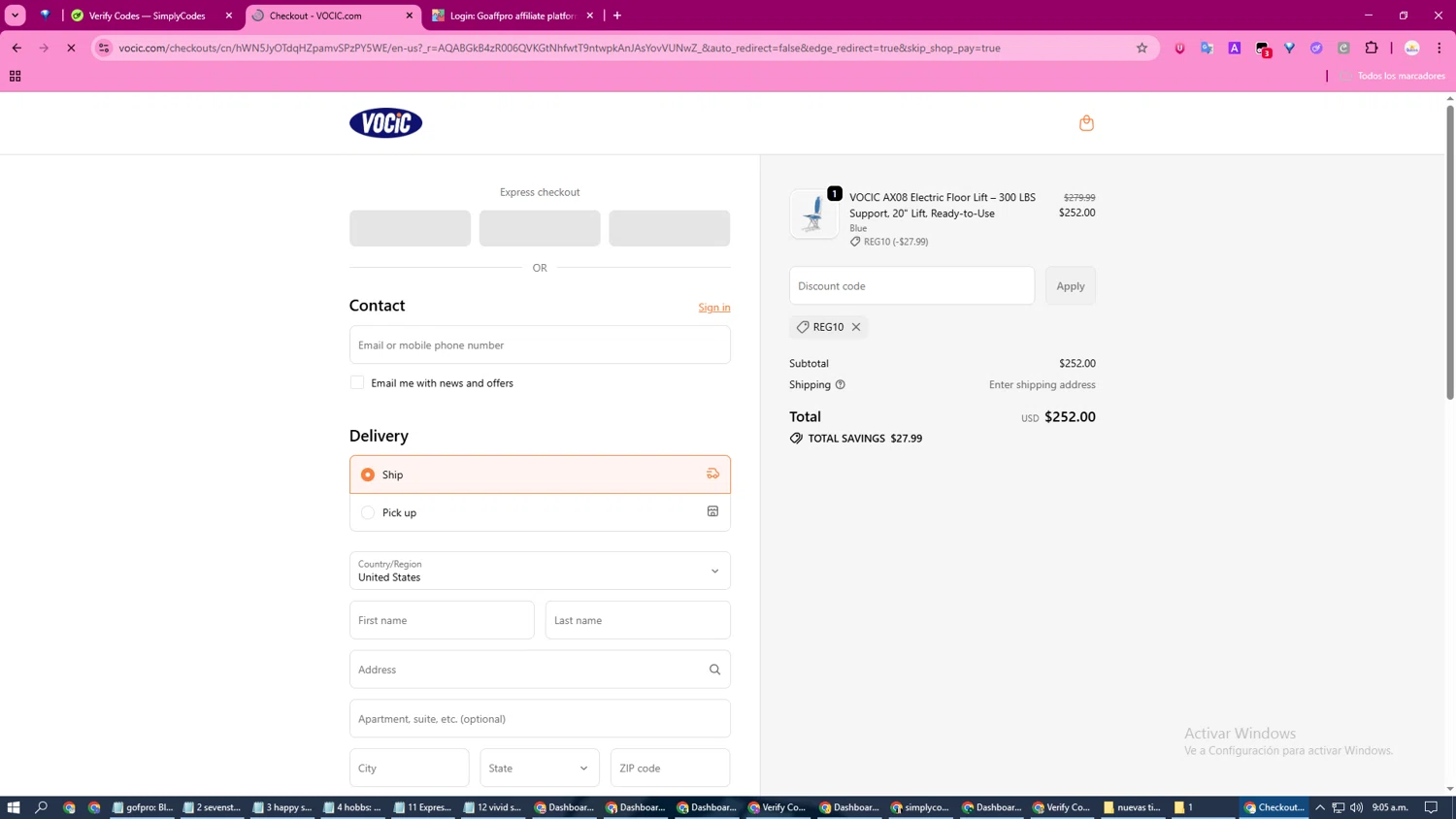This screenshot has height=819, width=1456.
Task: Go back to previous page
Action: point(17,48)
